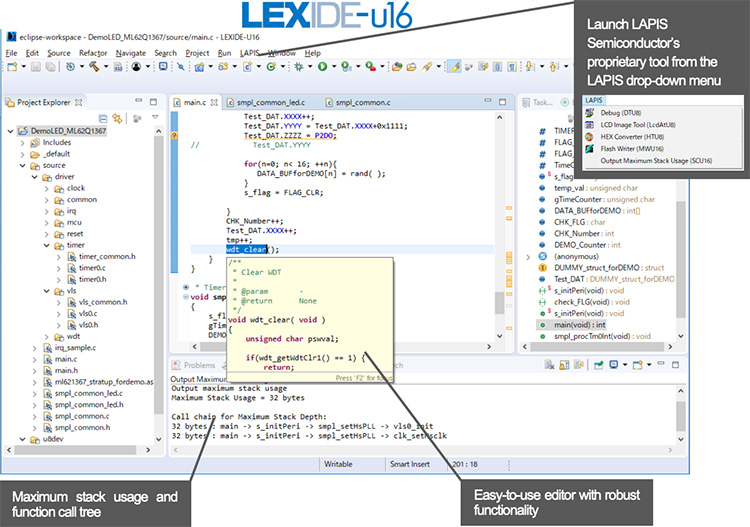Screen dimensions: 750x527
Task: Click Project Explorer horizontal scrollbar thumb
Action: [76, 450]
